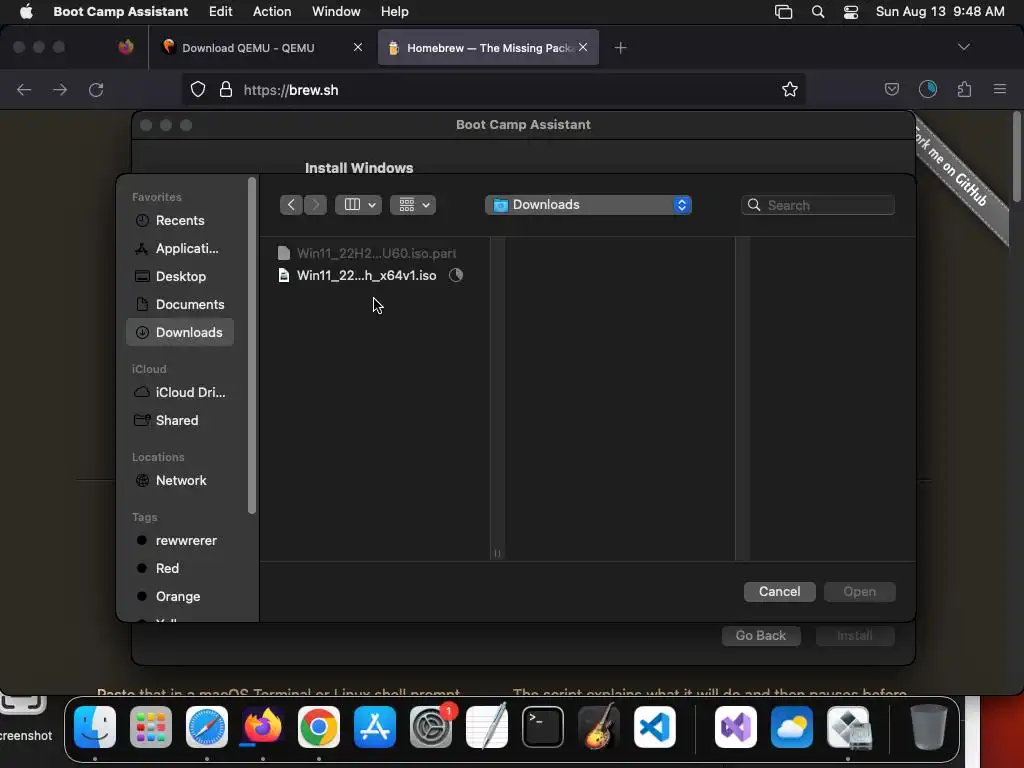
Task: Click the file dialog sidebar scrollbar
Action: click(252, 346)
